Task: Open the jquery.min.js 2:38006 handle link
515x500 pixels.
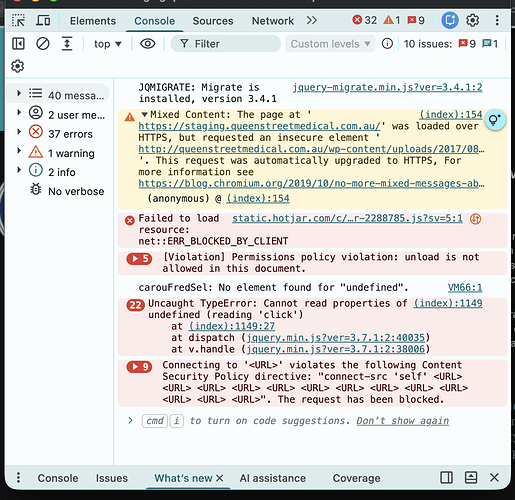Action: [336, 349]
